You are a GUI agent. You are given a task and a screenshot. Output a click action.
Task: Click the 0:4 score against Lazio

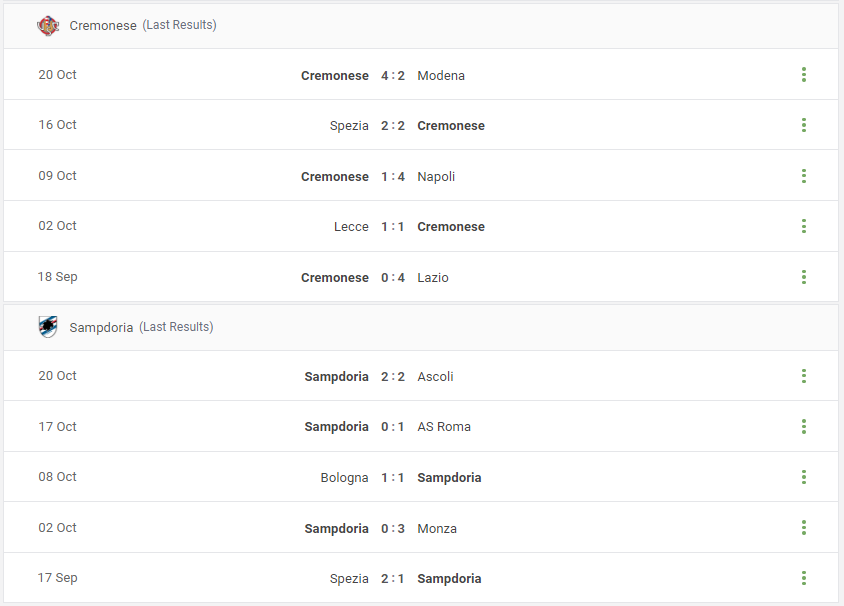[x=392, y=278]
